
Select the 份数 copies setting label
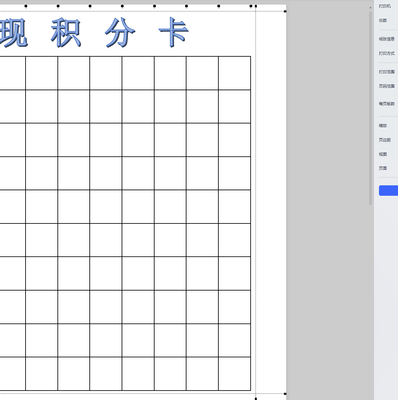[x=383, y=20]
